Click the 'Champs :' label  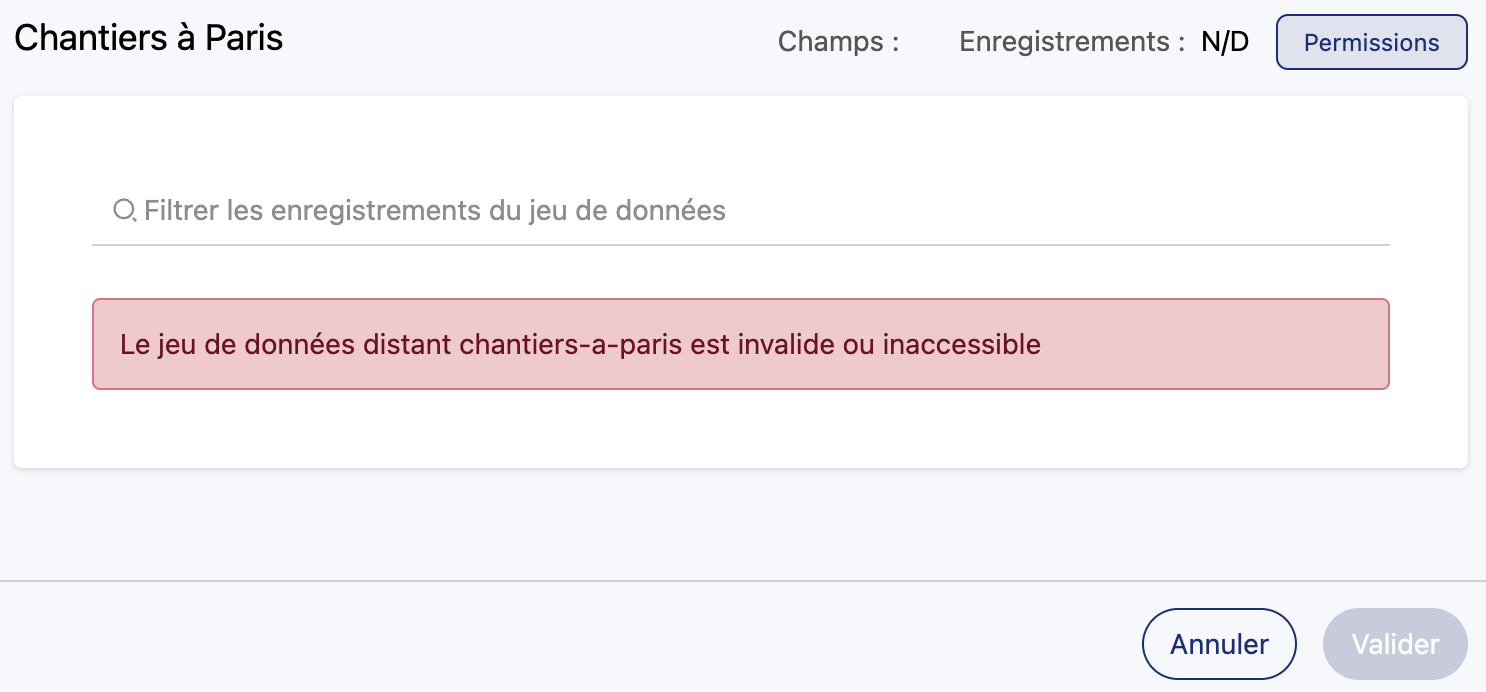(x=838, y=42)
